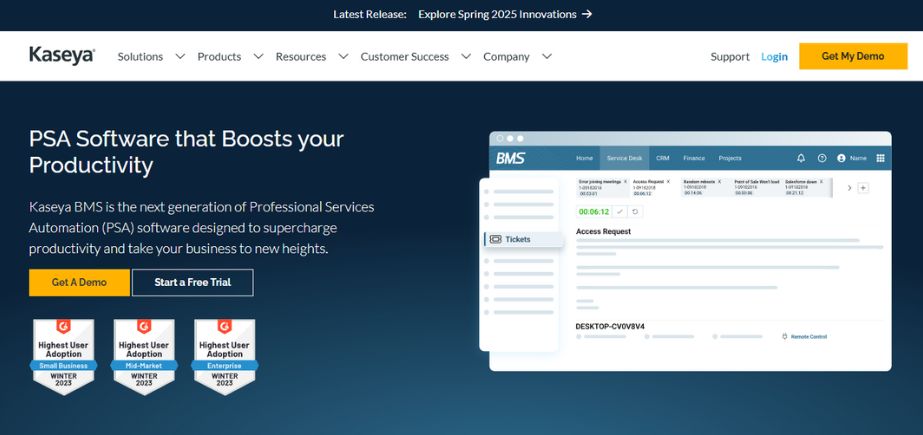Click the plus icon to add ticket tab

tap(863, 188)
